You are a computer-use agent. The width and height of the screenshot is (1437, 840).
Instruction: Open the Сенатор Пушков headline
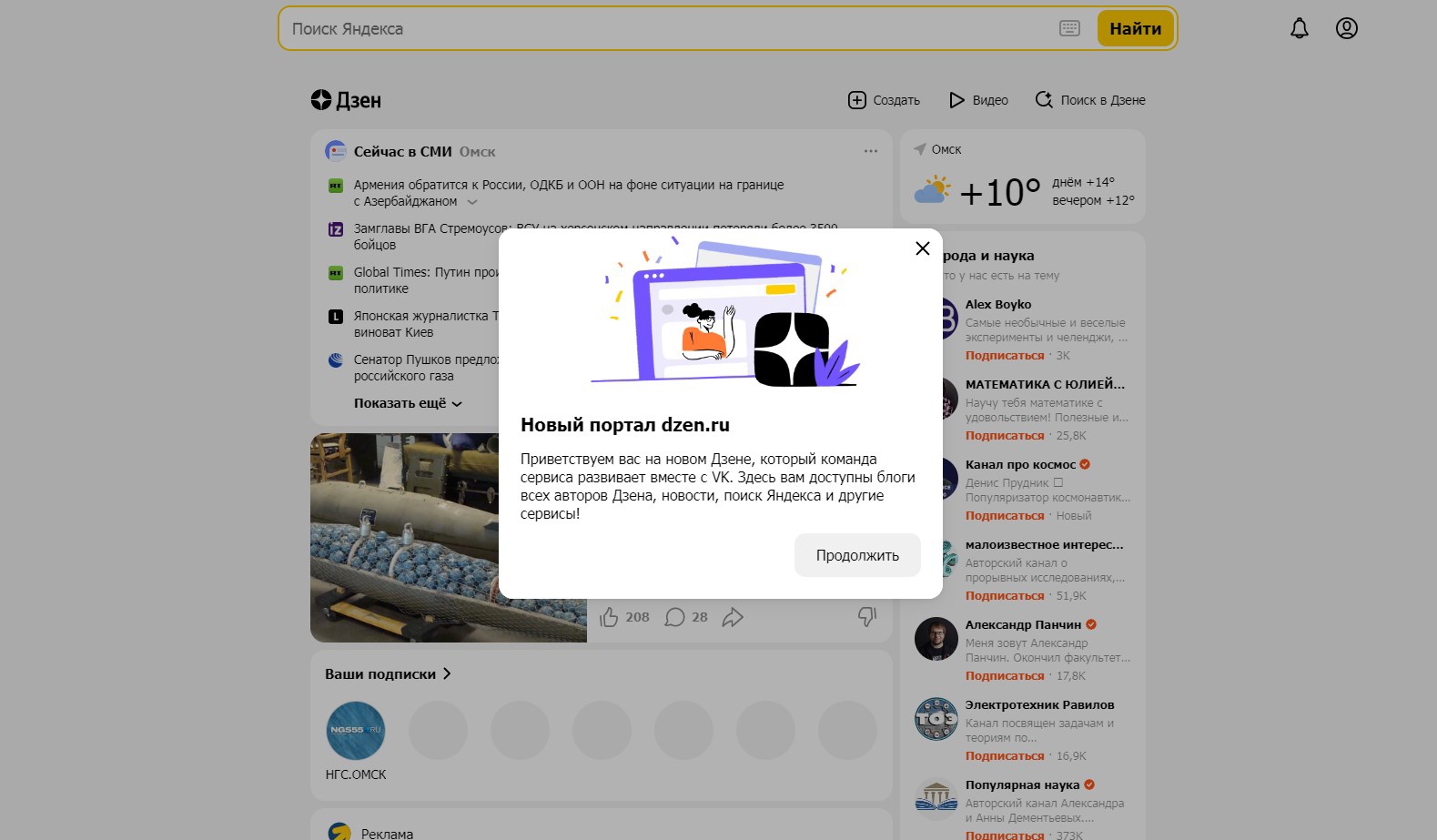pyautogui.click(x=425, y=368)
